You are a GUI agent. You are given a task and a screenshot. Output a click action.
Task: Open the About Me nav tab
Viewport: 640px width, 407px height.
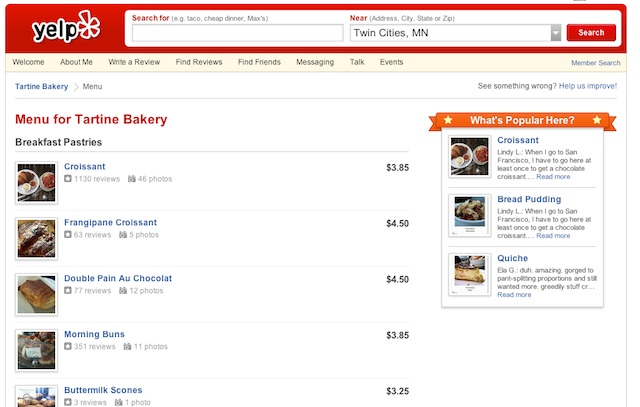click(x=76, y=62)
